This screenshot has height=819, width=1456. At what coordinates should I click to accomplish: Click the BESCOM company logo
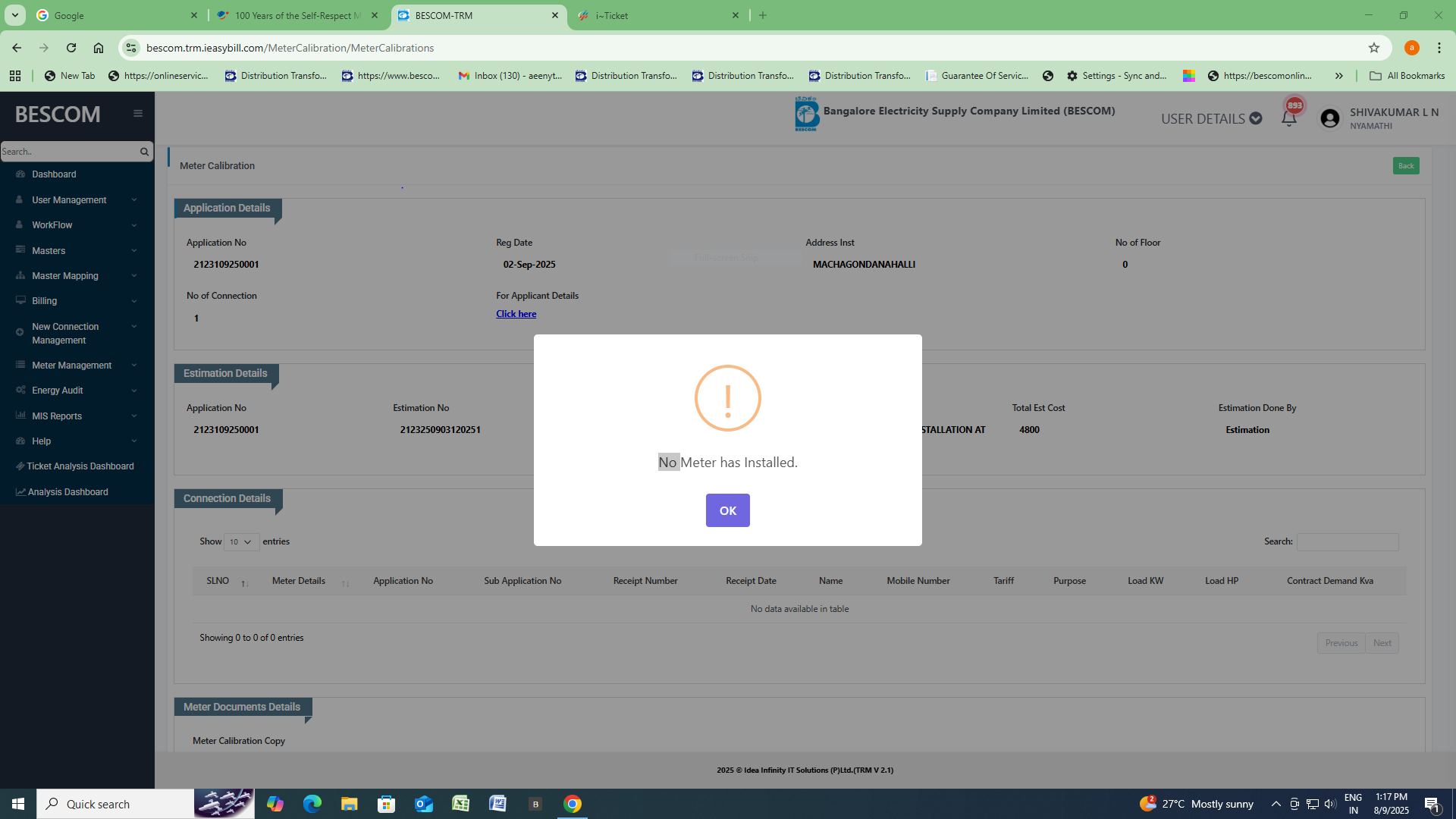coord(806,114)
